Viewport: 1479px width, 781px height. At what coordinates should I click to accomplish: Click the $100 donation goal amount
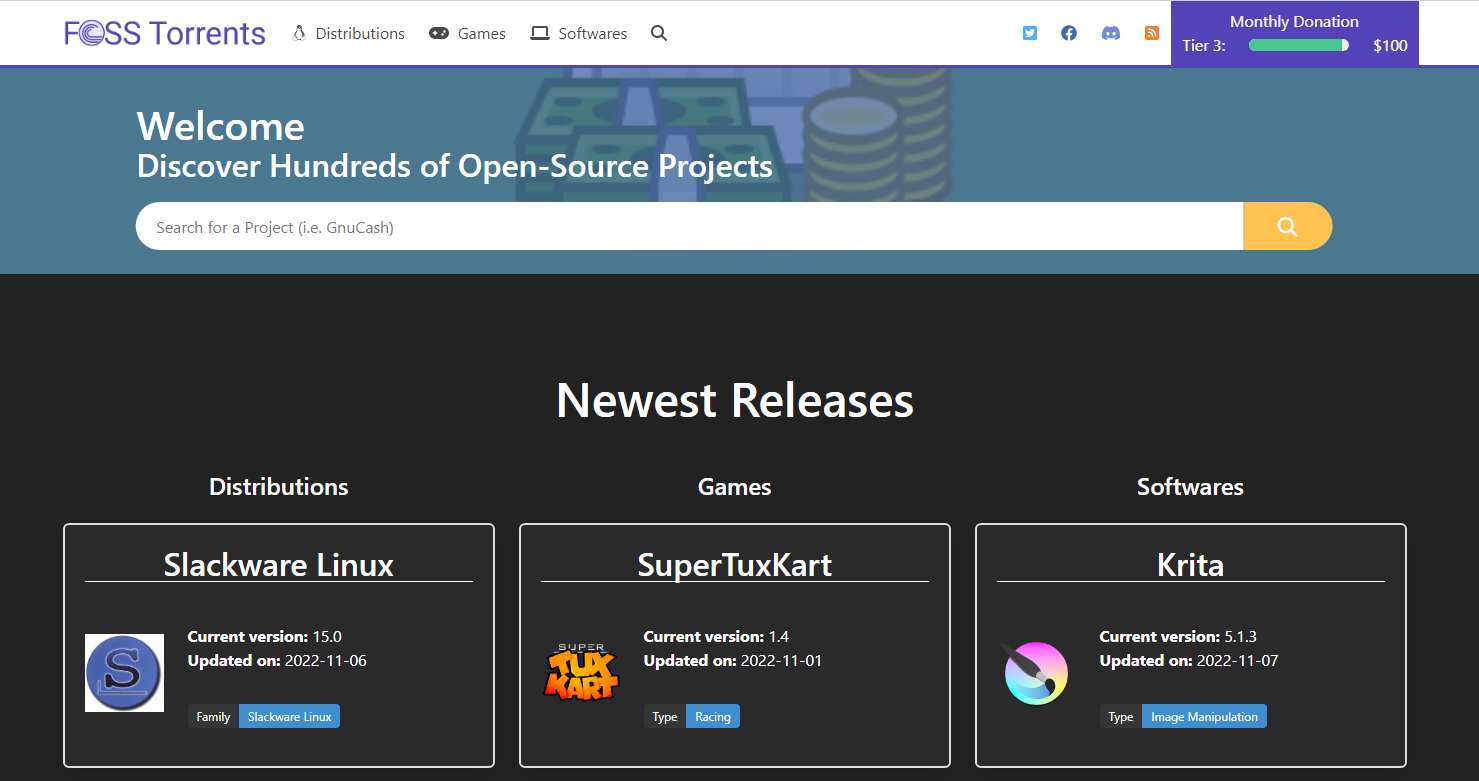[1390, 45]
